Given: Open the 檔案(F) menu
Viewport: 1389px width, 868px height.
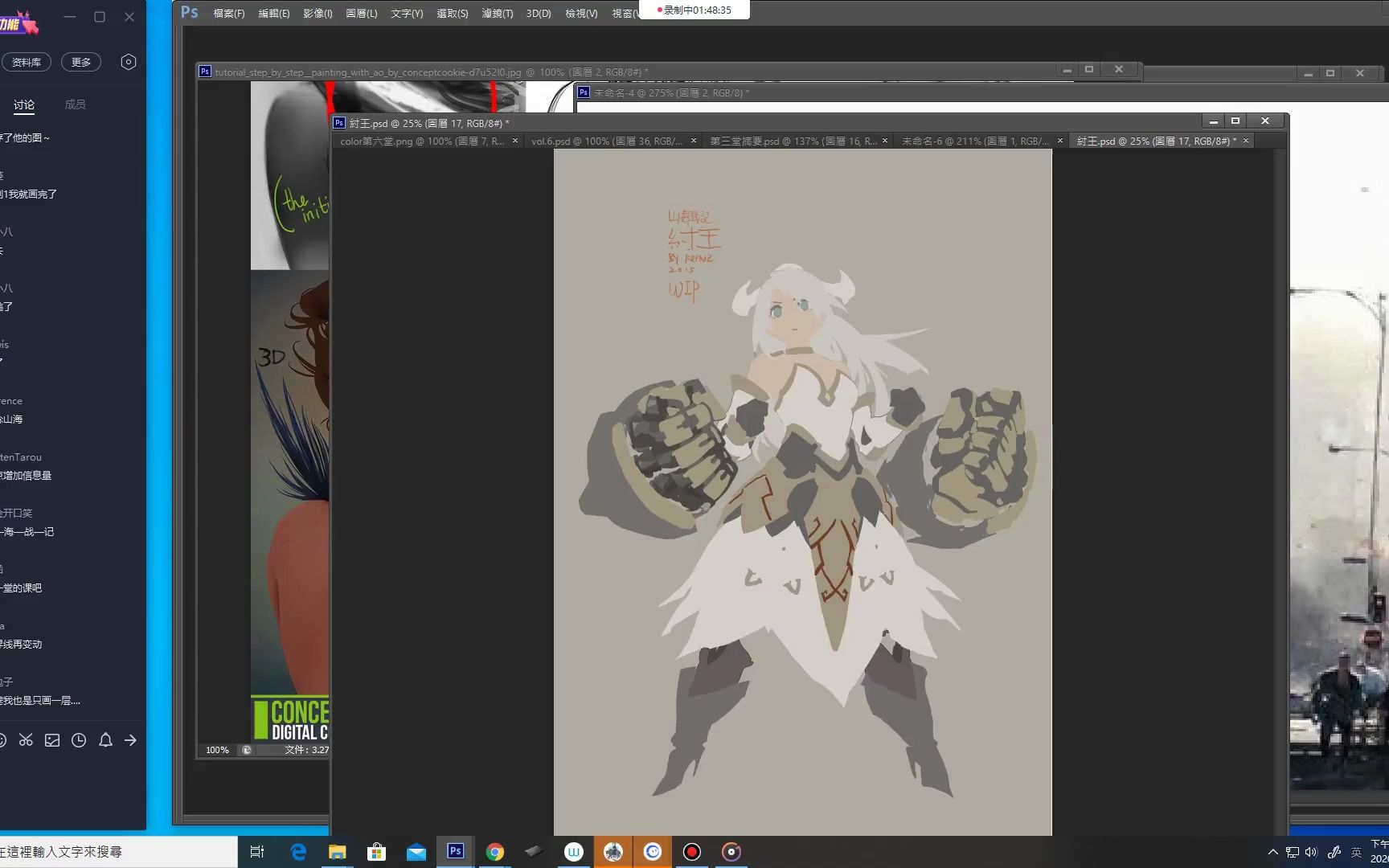Looking at the screenshot, I should point(229,14).
